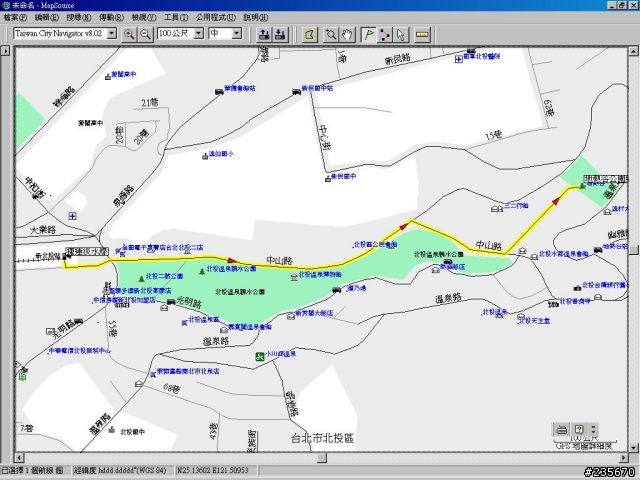
Task: Open the 傳輸(R) menu
Action: pyautogui.click(x=111, y=18)
